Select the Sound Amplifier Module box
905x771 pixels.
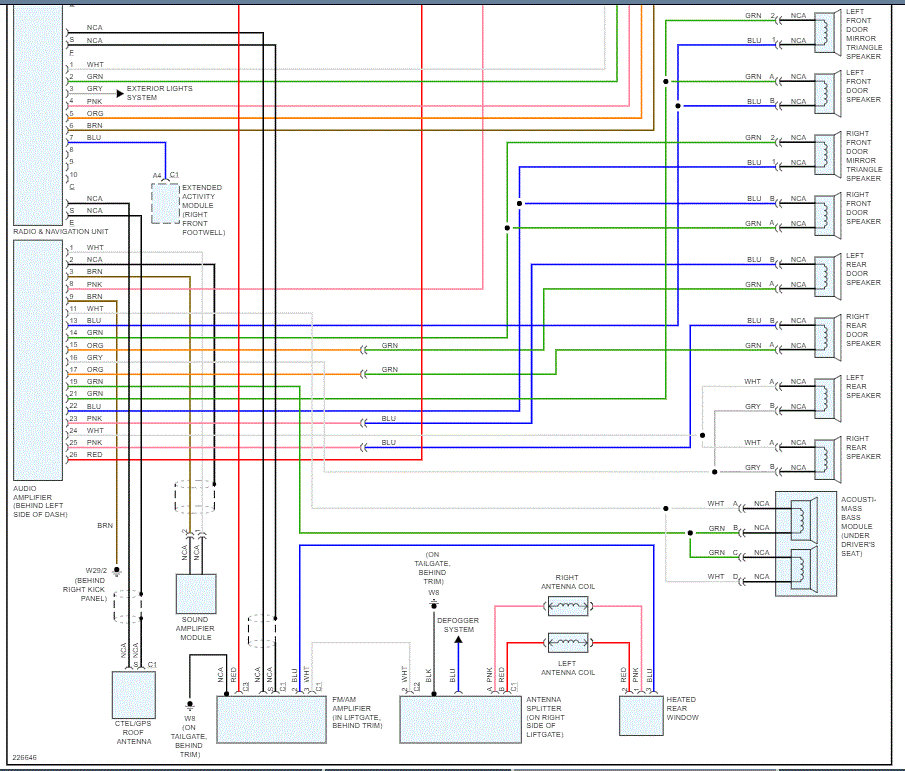click(196, 594)
